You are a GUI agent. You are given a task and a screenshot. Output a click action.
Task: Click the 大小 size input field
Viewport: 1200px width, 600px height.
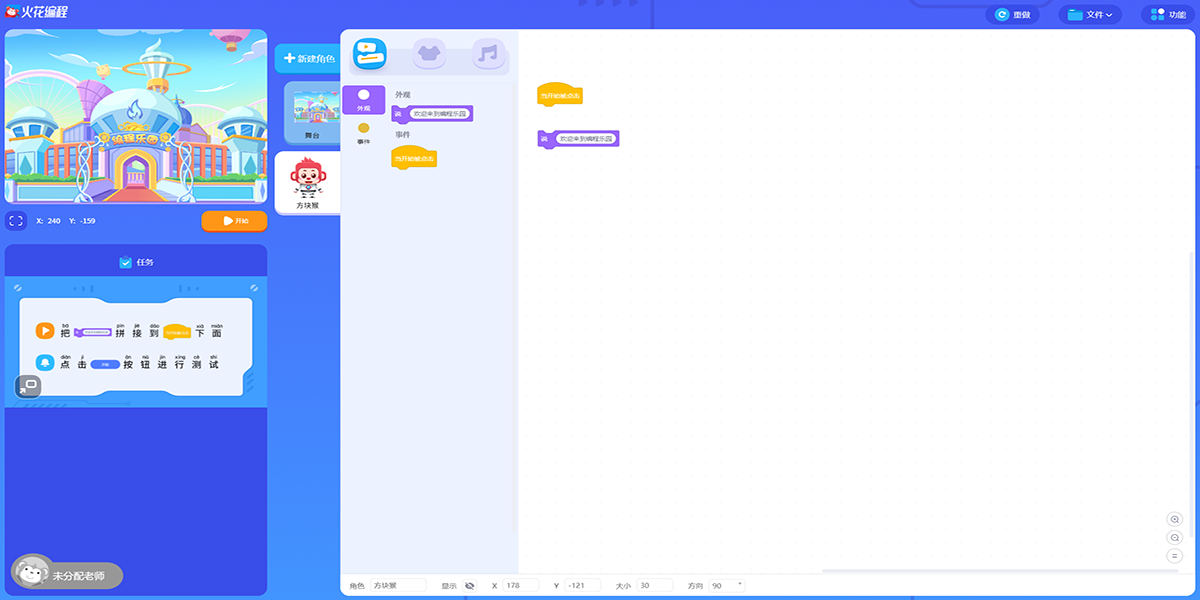click(655, 585)
